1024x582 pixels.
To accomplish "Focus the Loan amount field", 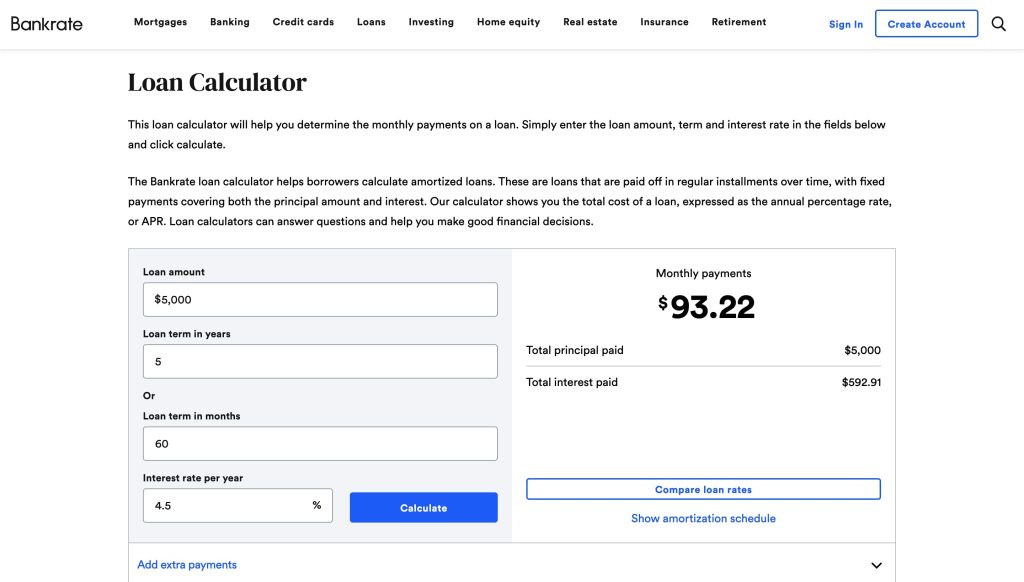I will click(320, 299).
